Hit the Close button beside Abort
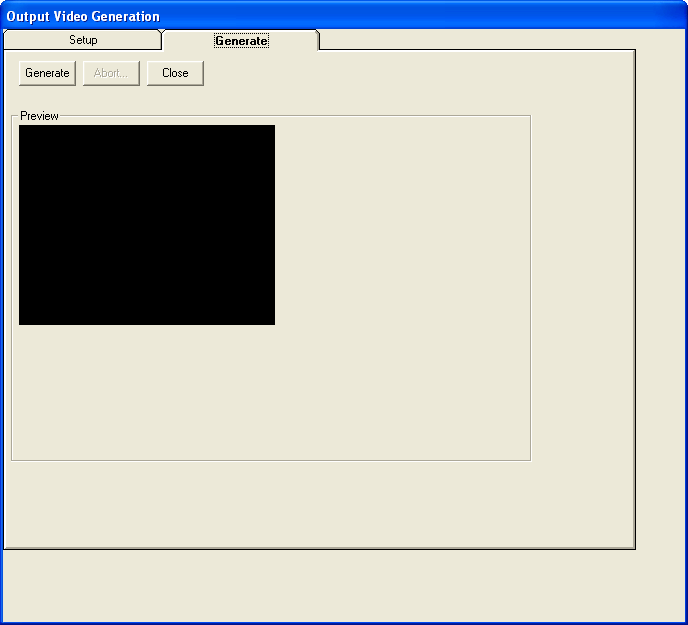The image size is (688, 625). click(175, 73)
